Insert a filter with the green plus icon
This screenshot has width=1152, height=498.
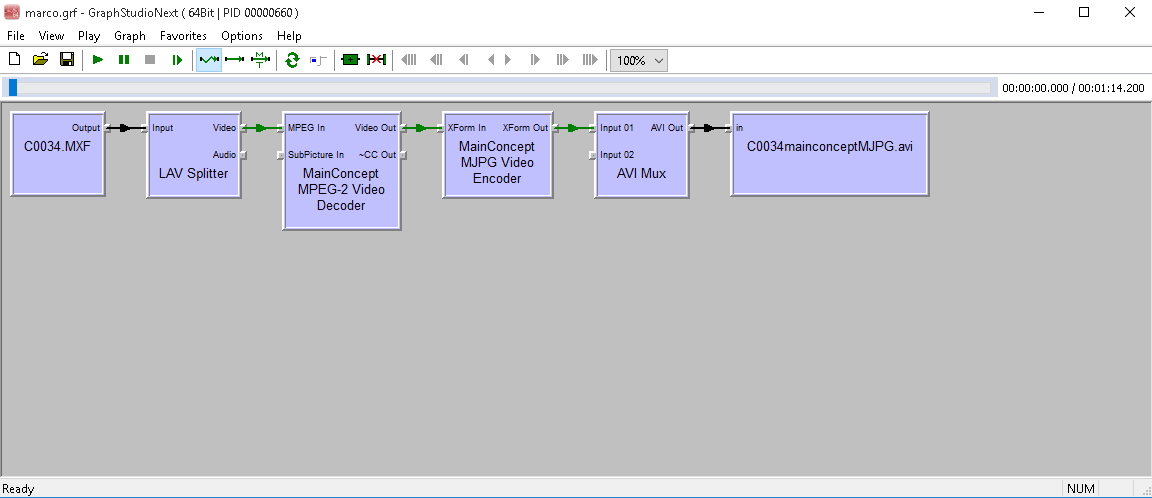350,60
